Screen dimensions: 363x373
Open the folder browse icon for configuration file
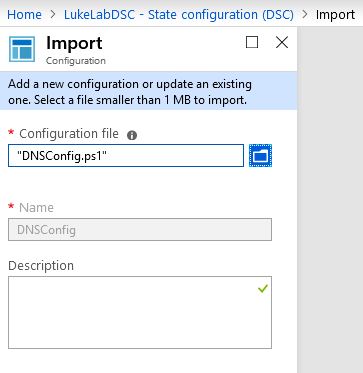[260, 155]
